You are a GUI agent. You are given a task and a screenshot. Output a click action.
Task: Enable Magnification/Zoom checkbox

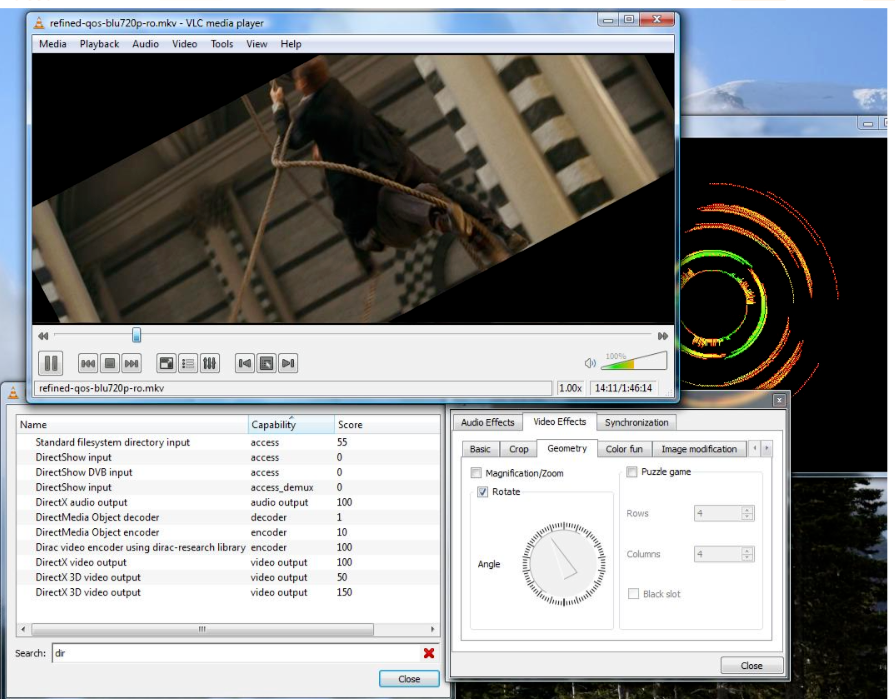coord(476,473)
